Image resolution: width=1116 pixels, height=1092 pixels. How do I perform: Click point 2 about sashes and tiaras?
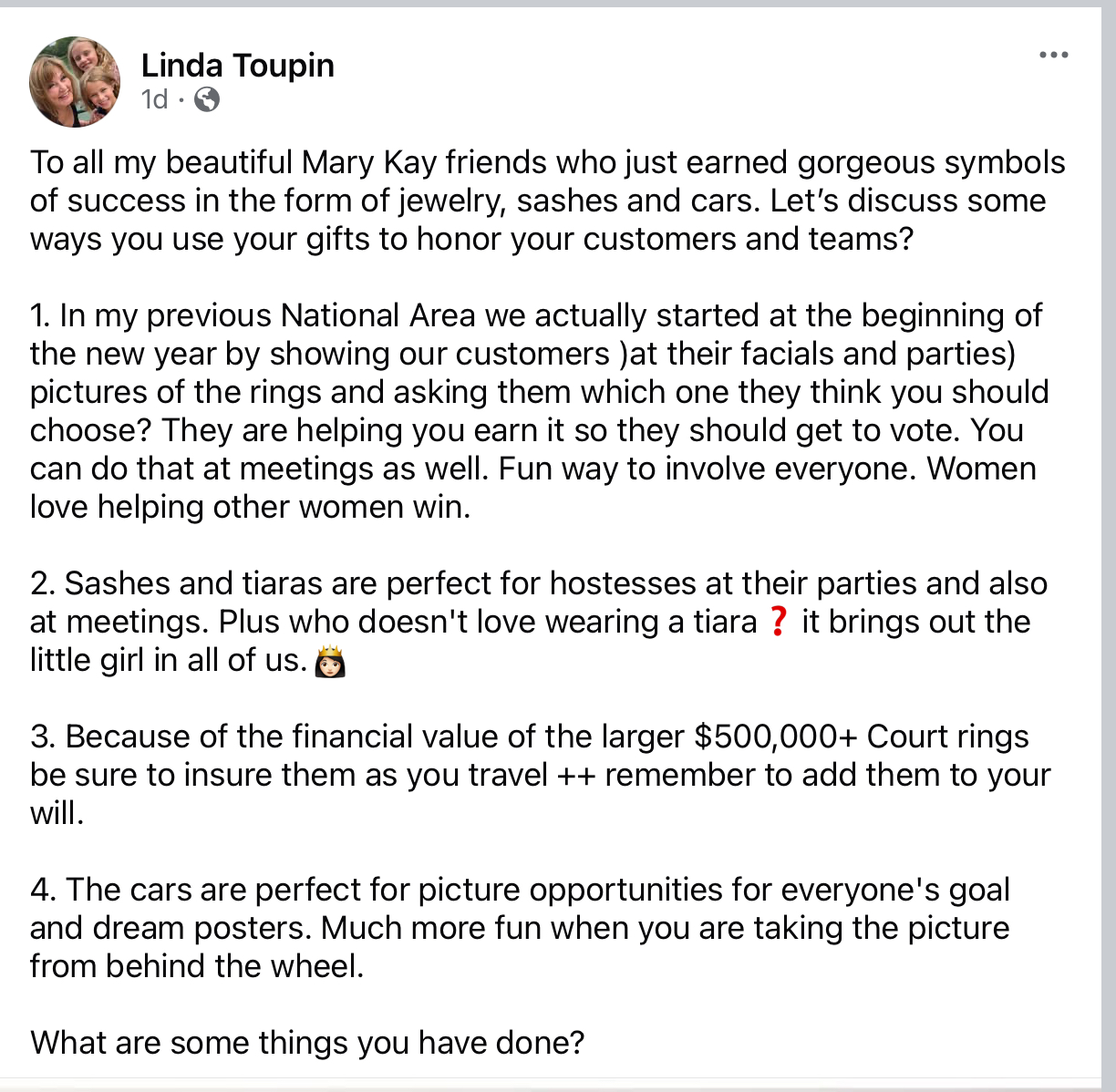click(539, 622)
